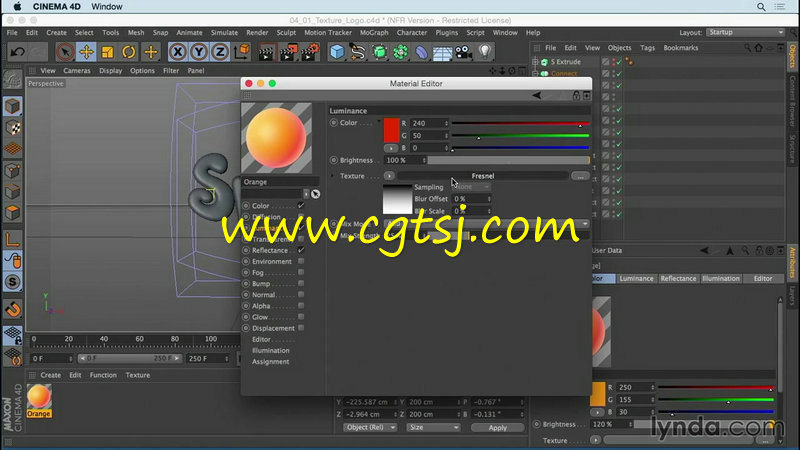800x450 pixels.
Task: Open the green generator cube icon
Action: [x=380, y=52]
